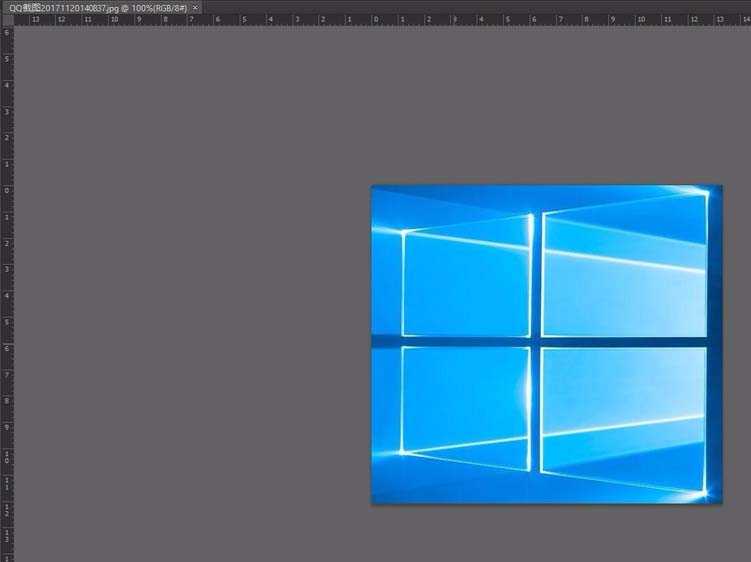Click the bright top-right corner of the image
Screen dimensions: 751x562
(704, 193)
